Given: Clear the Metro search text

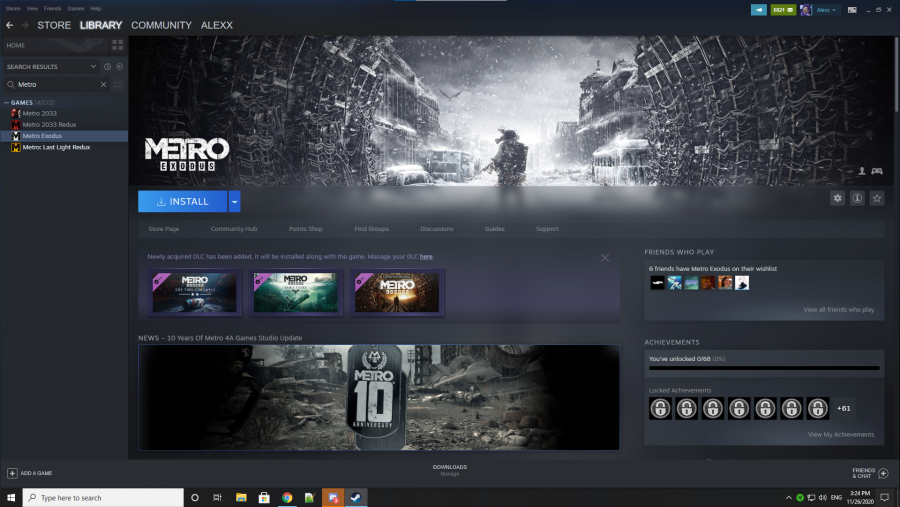Looking at the screenshot, I should pos(103,85).
